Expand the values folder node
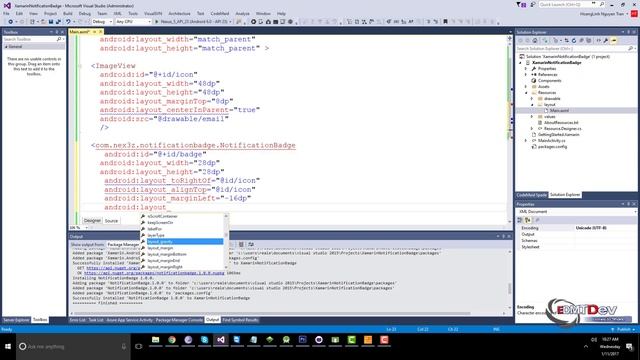The width and height of the screenshot is (640, 360). click(x=532, y=117)
